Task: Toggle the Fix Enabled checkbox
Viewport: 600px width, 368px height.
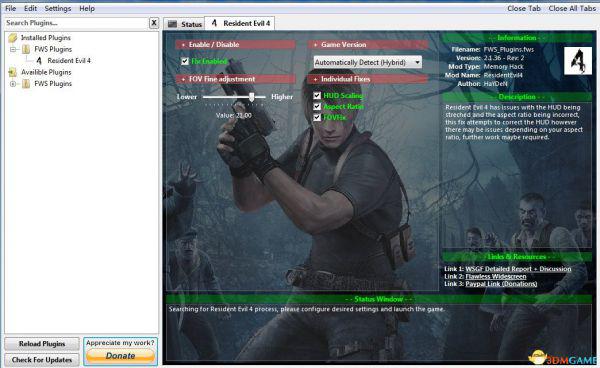Action: pos(185,61)
